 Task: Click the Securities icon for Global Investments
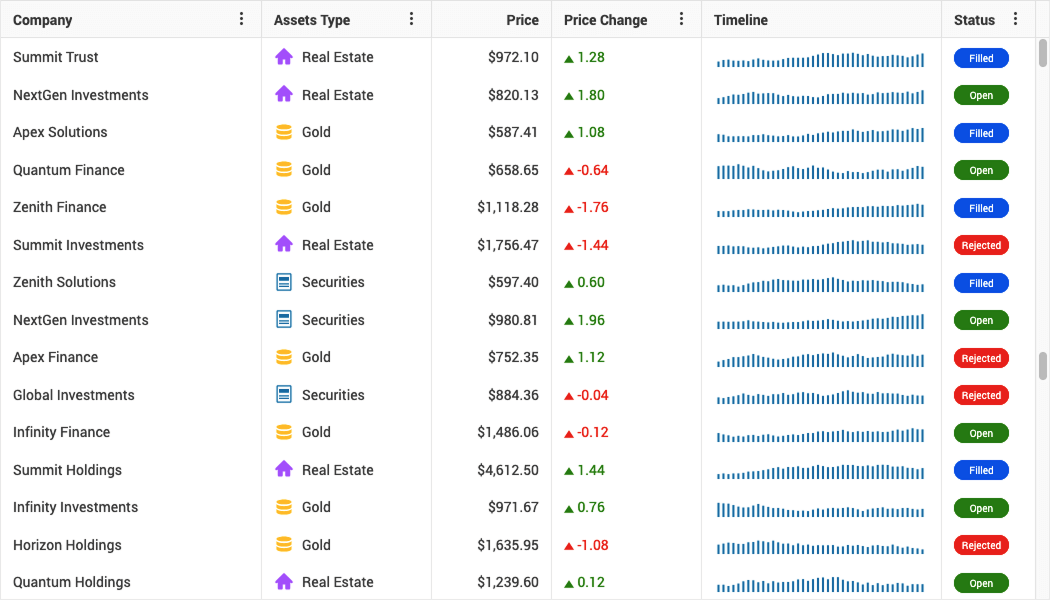pos(283,395)
